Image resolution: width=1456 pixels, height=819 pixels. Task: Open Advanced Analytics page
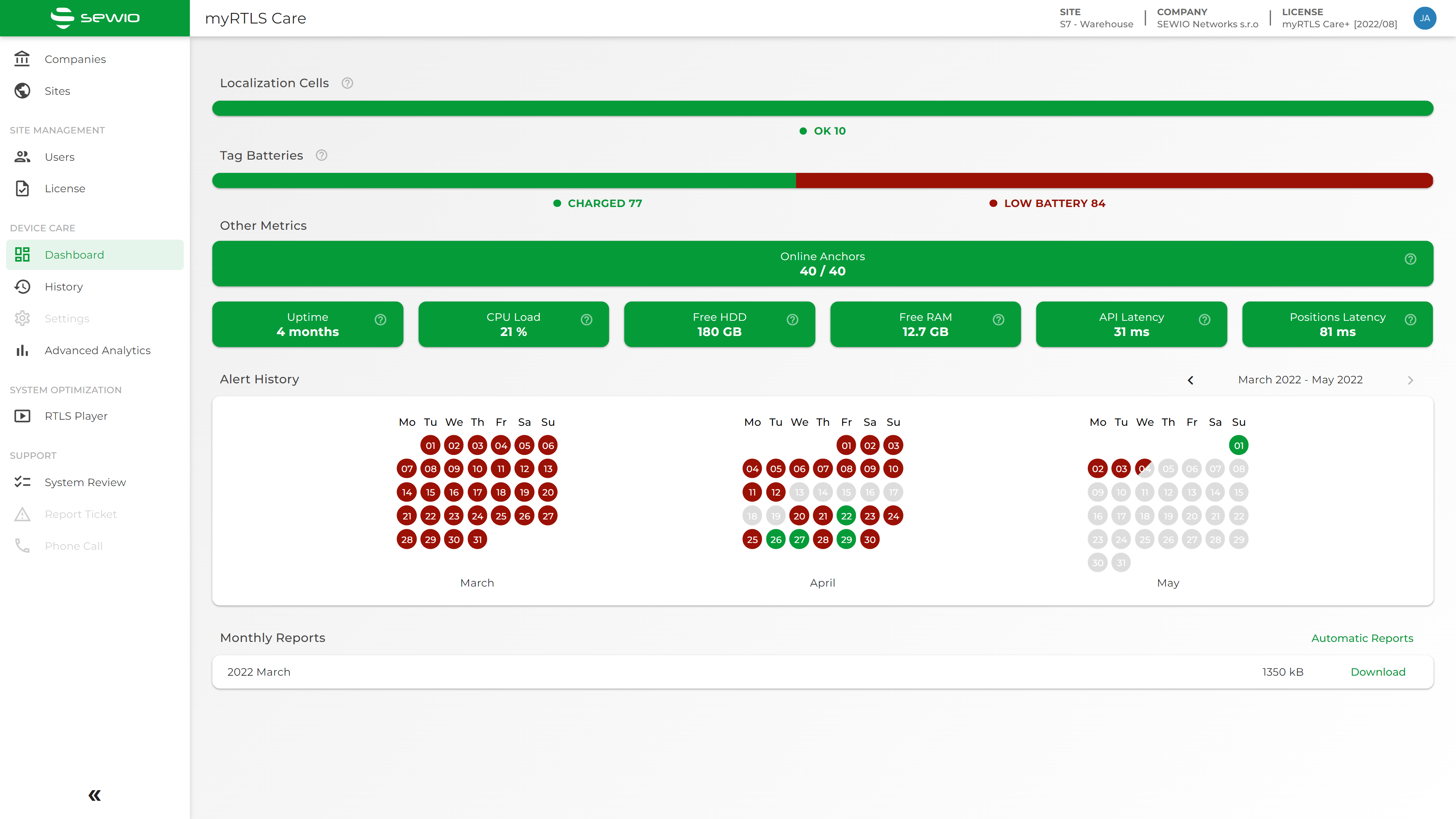[x=97, y=350]
